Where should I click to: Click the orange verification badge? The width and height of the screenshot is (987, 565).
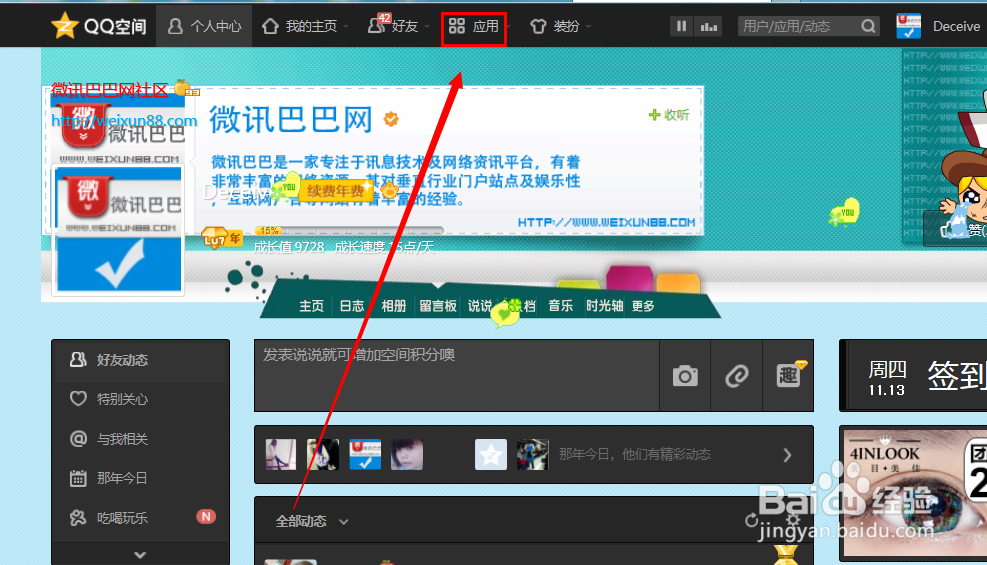pos(391,118)
